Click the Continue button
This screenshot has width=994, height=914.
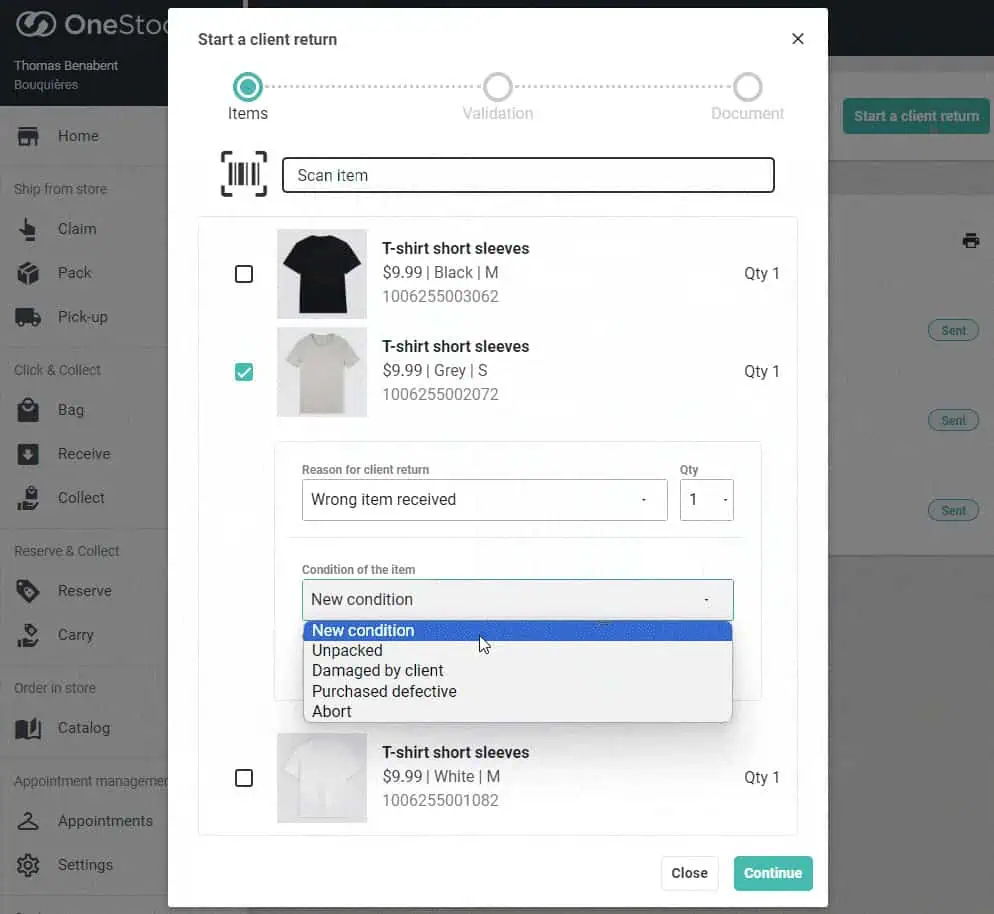773,873
